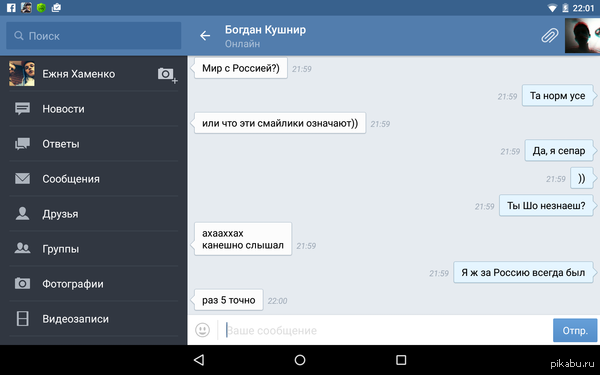Click the Онлайн status text

coord(242,44)
